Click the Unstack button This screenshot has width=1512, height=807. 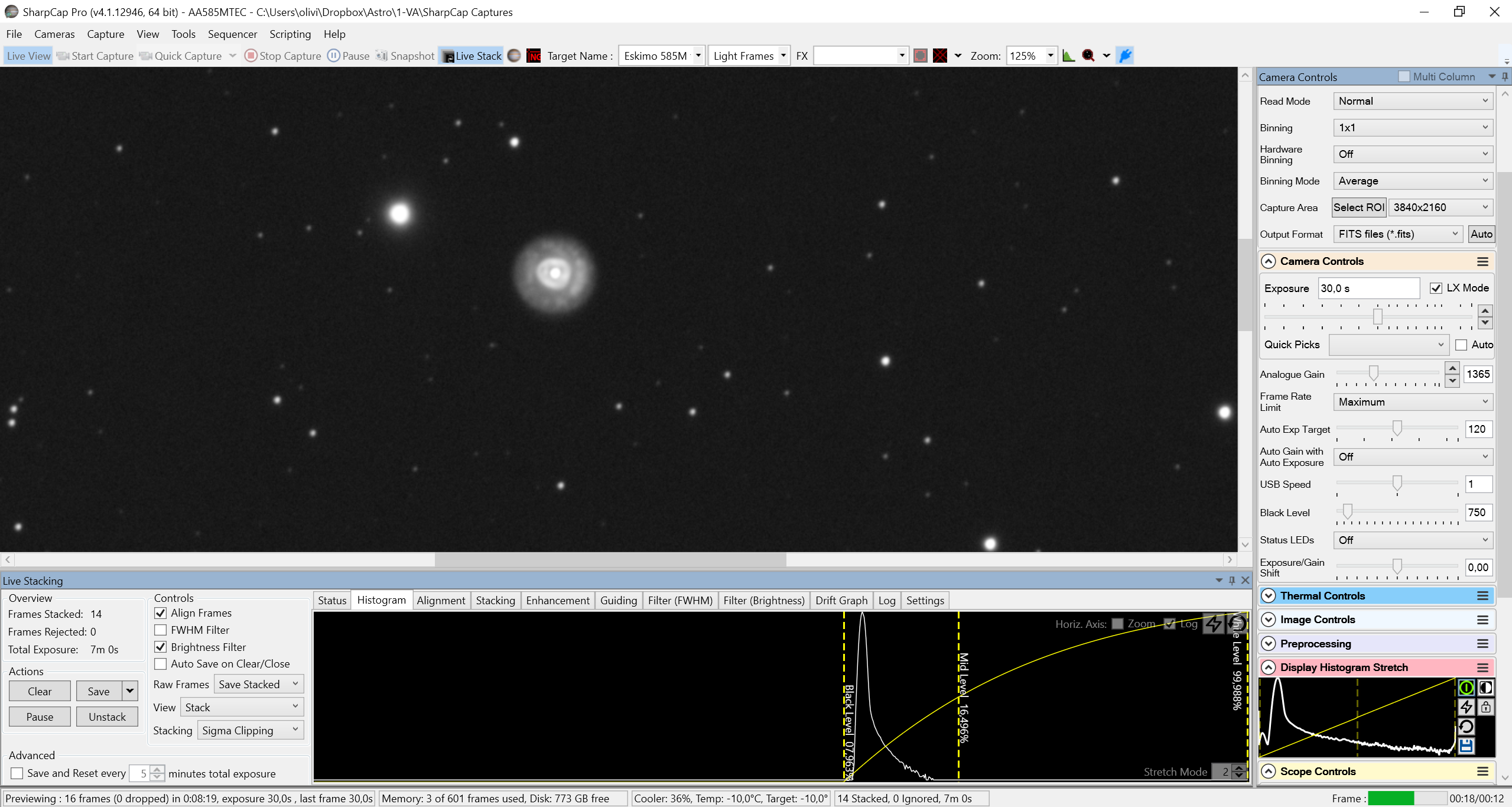pyautogui.click(x=107, y=717)
